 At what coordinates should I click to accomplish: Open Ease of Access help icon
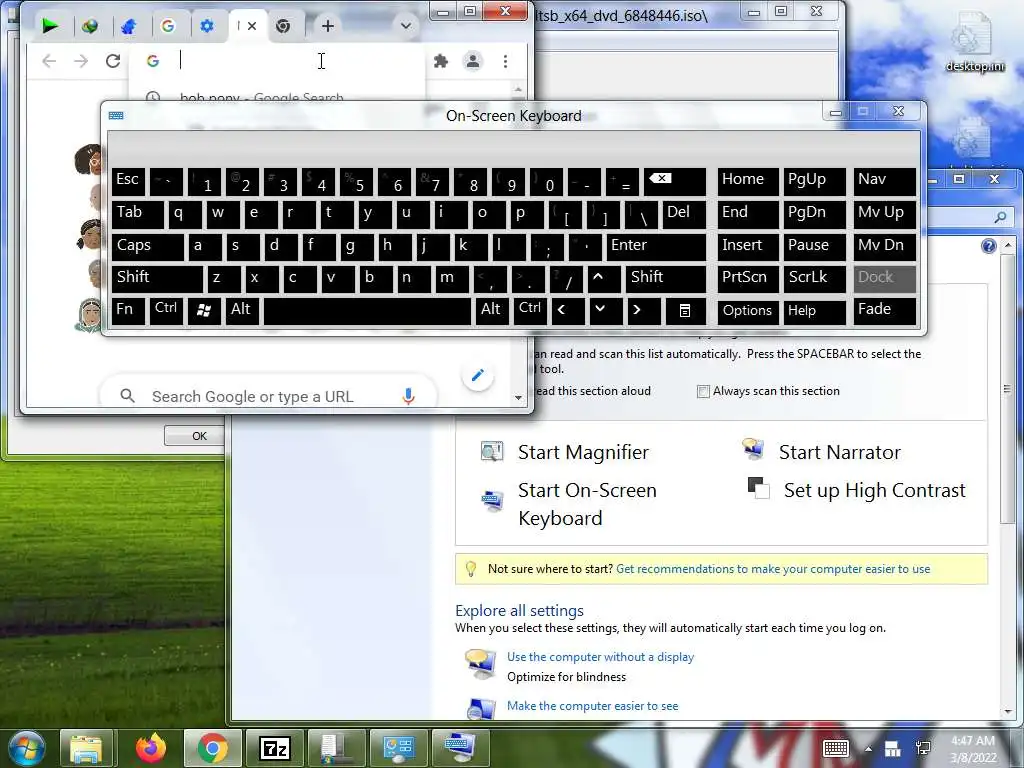click(989, 246)
